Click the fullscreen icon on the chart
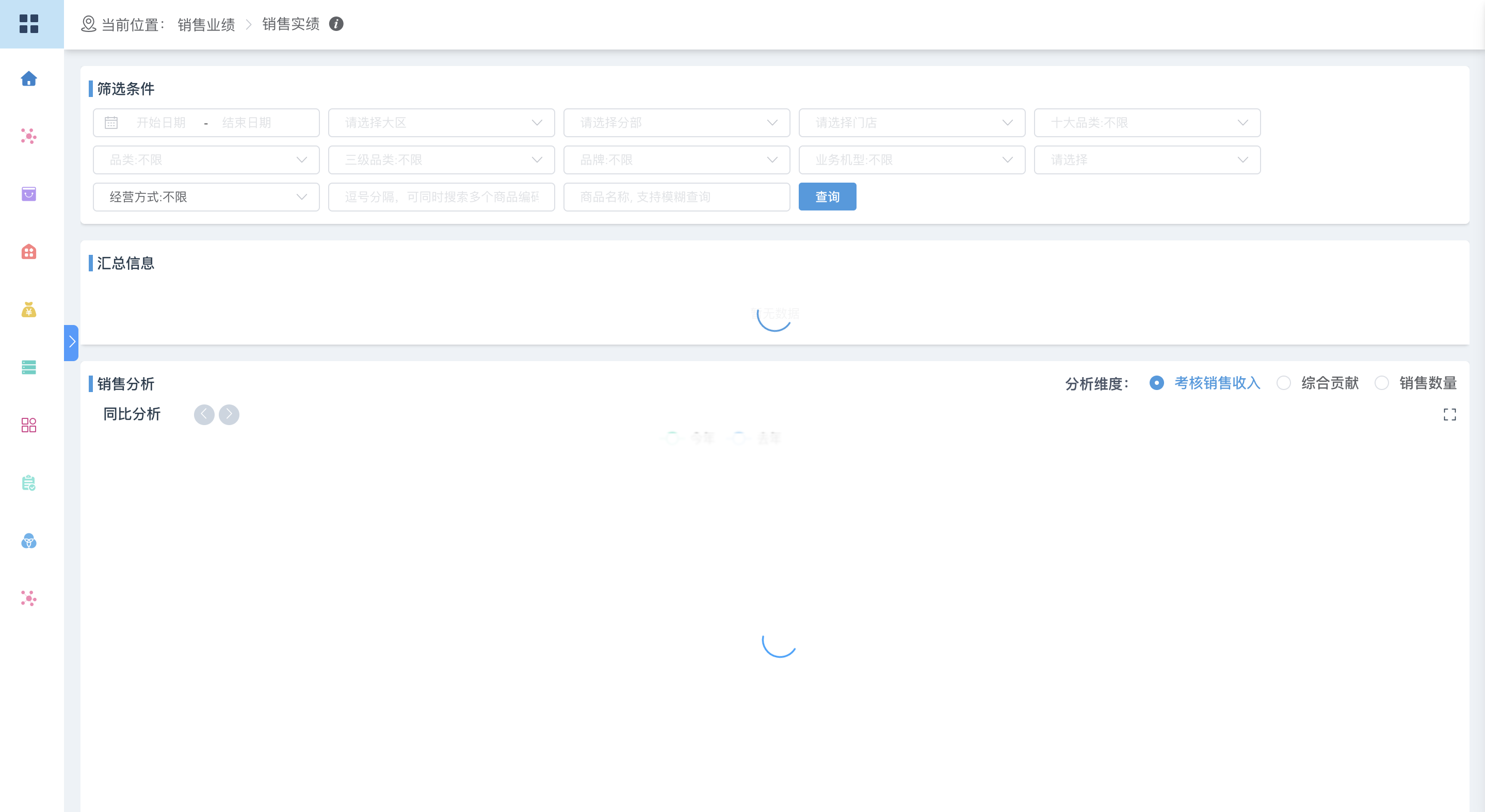The height and width of the screenshot is (812, 1485). tap(1449, 414)
